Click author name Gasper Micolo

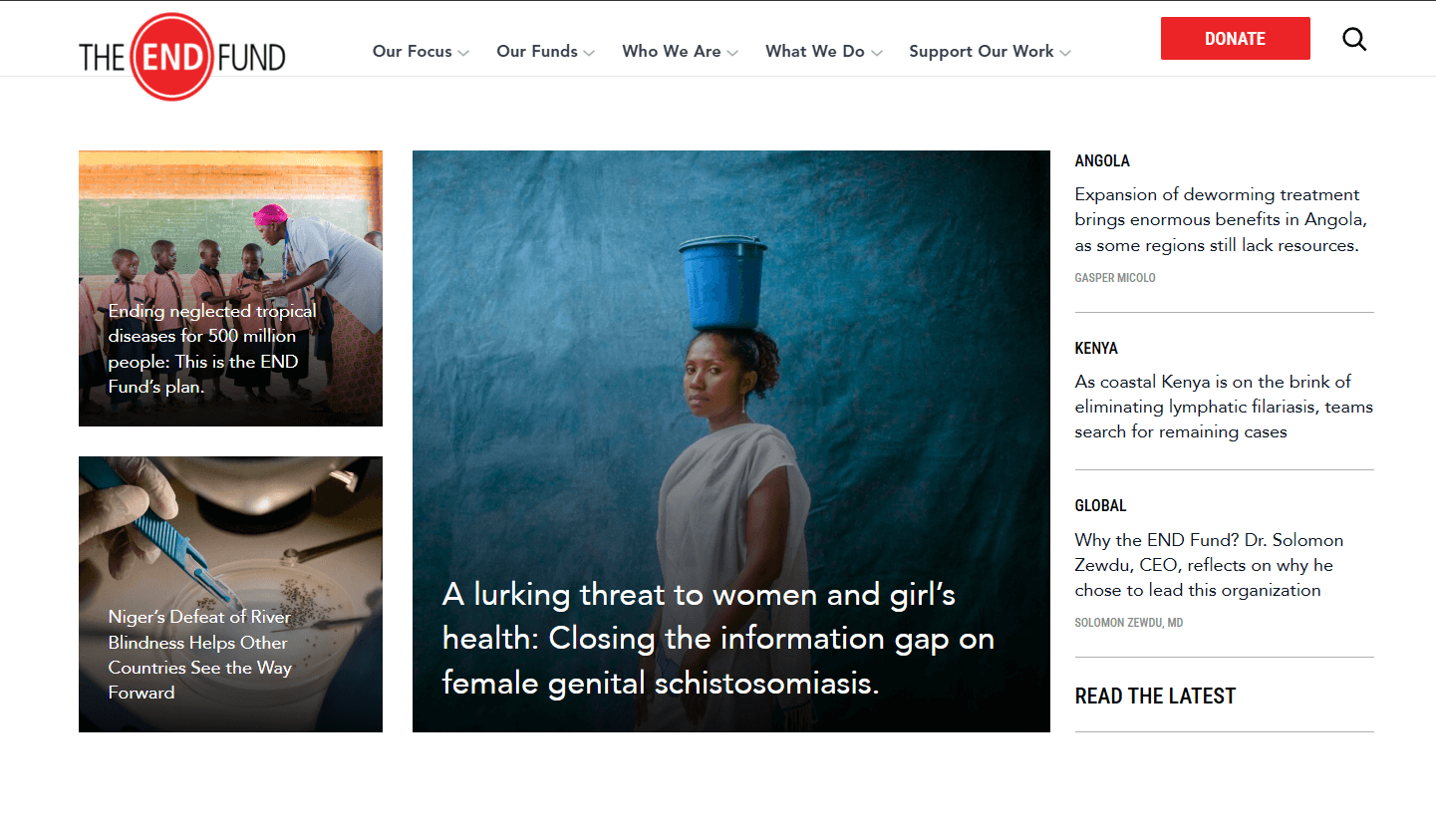tap(1115, 278)
